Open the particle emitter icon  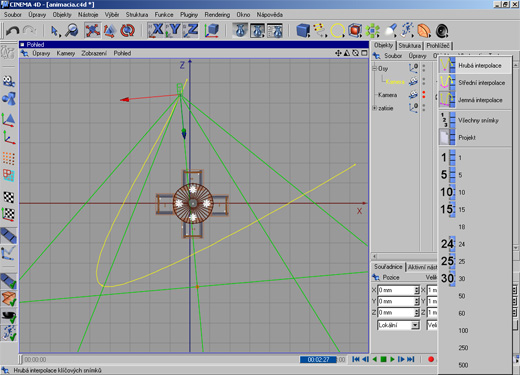(407, 31)
